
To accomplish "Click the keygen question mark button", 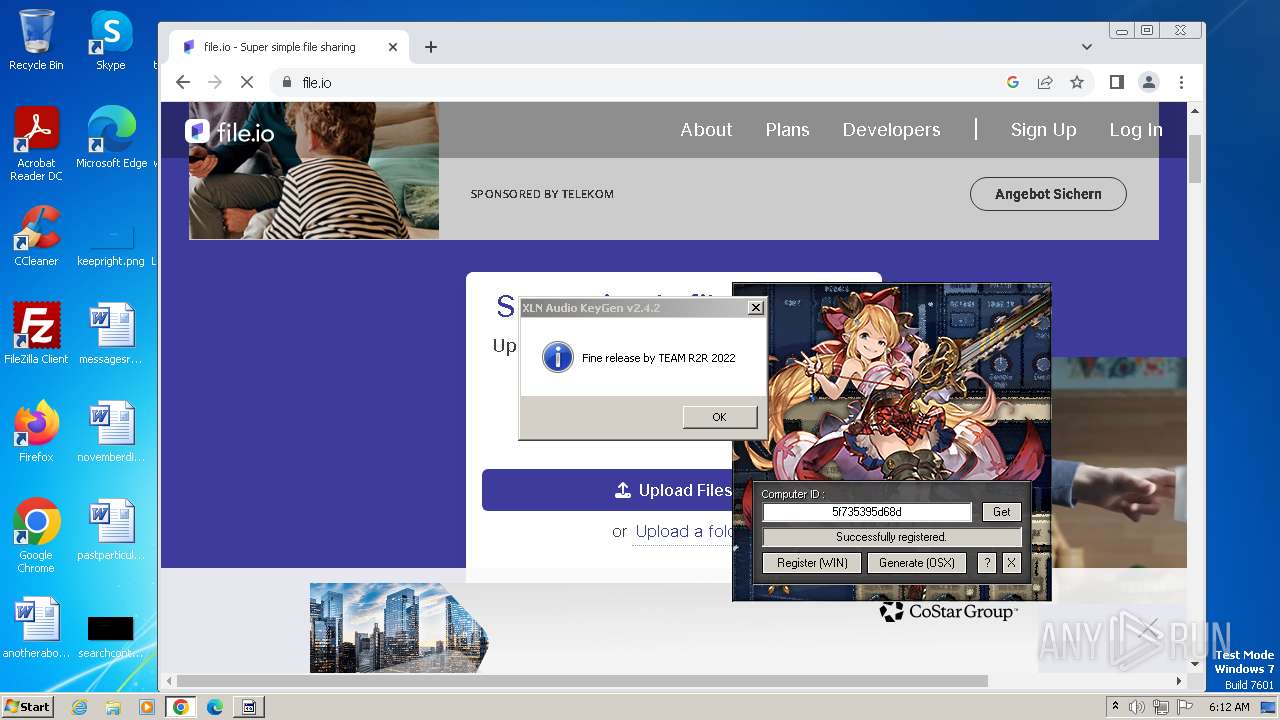I will (x=986, y=563).
